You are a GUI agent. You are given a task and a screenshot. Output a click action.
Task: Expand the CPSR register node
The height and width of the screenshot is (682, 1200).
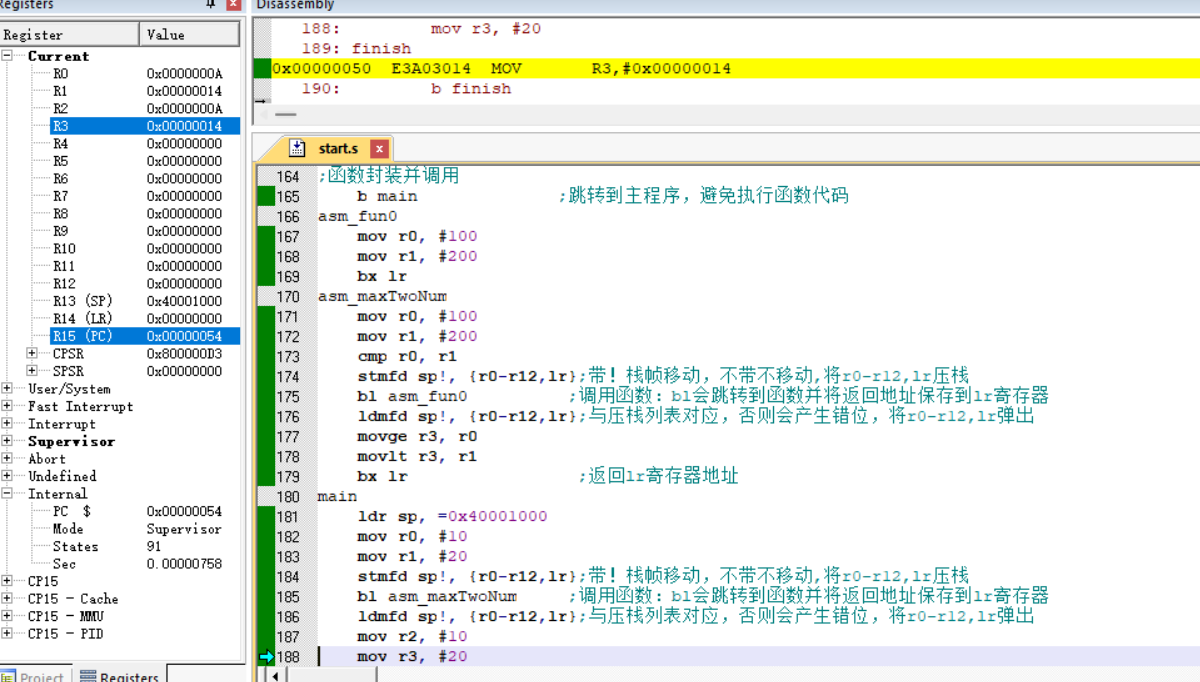(x=32, y=353)
